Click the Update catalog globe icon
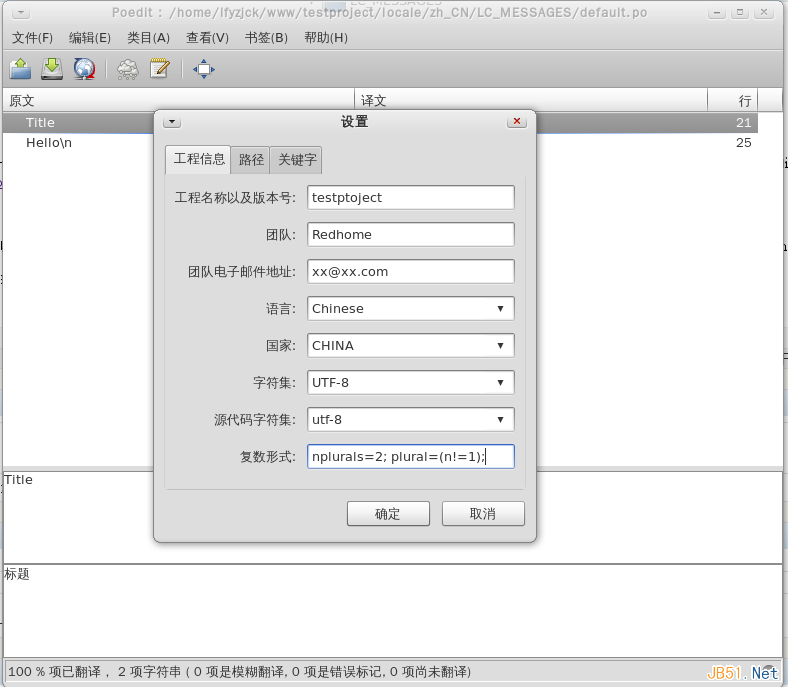 84,69
